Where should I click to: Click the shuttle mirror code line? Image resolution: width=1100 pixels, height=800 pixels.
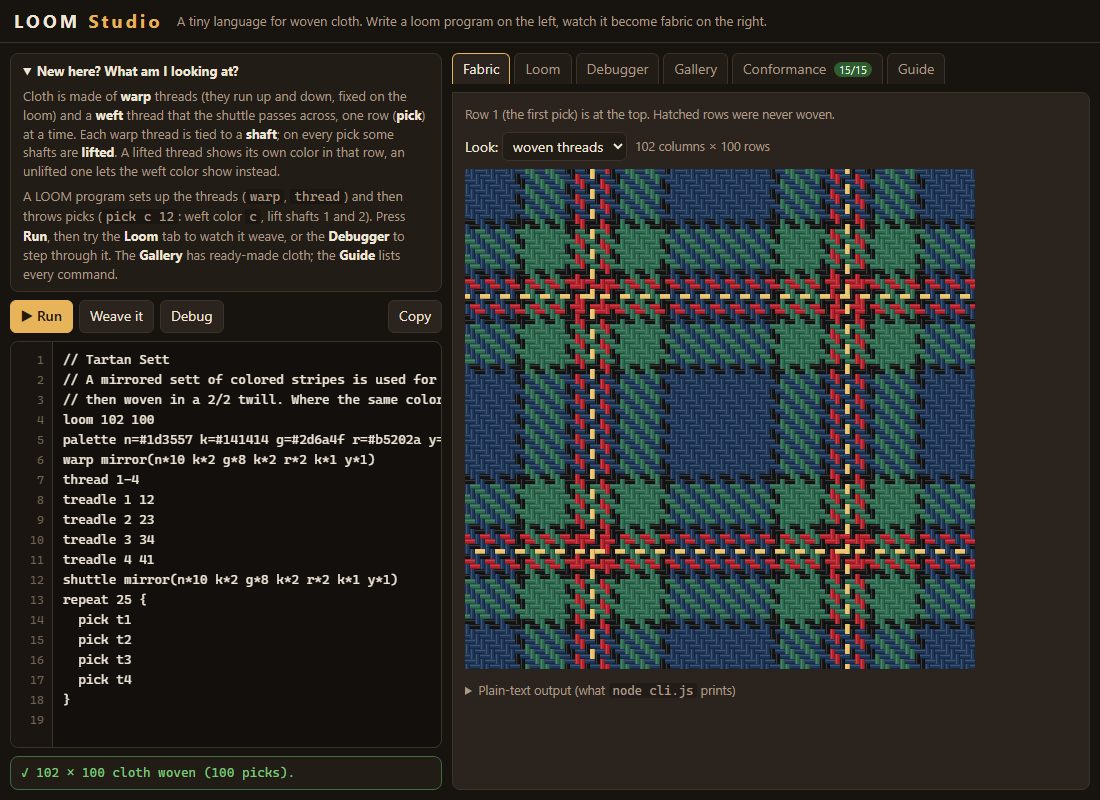(230, 580)
